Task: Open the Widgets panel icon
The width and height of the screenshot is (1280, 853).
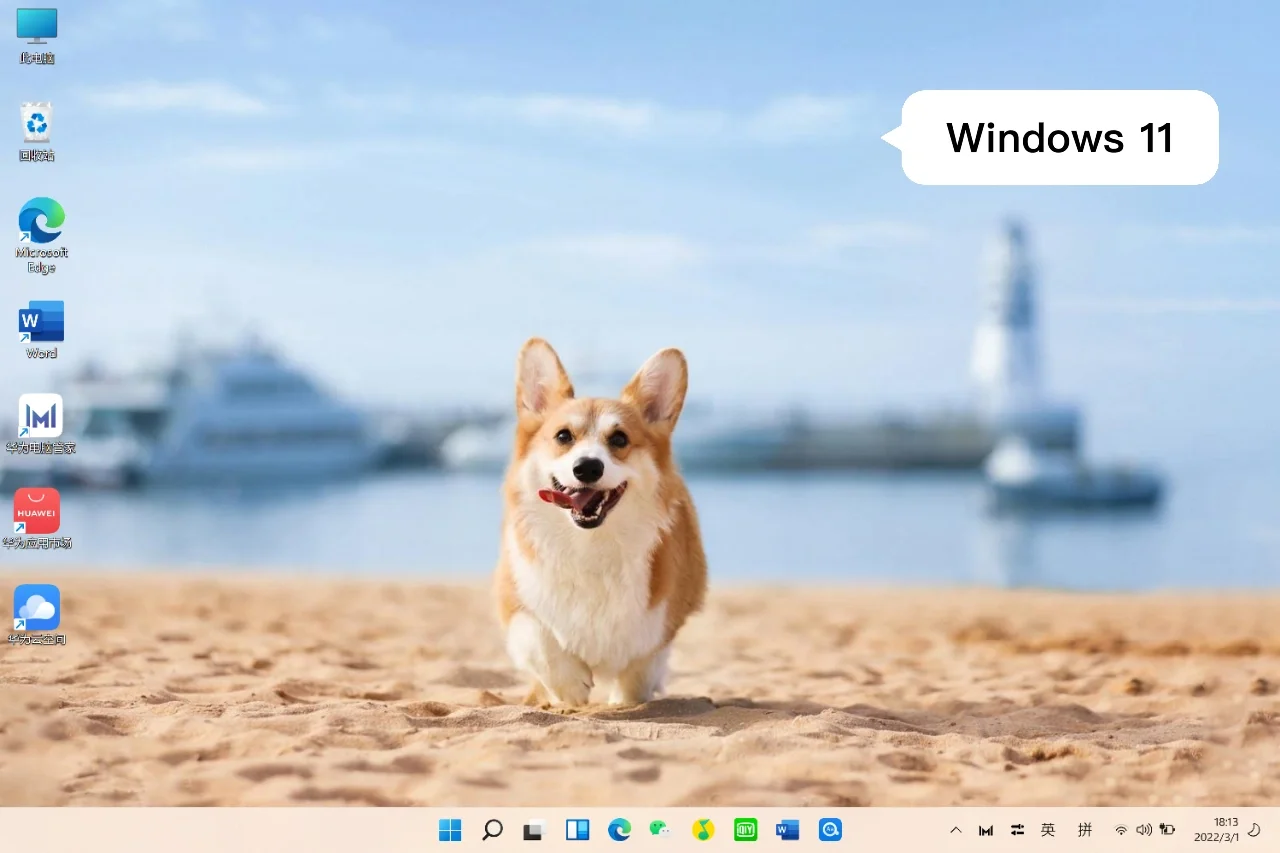Action: pyautogui.click(x=577, y=829)
